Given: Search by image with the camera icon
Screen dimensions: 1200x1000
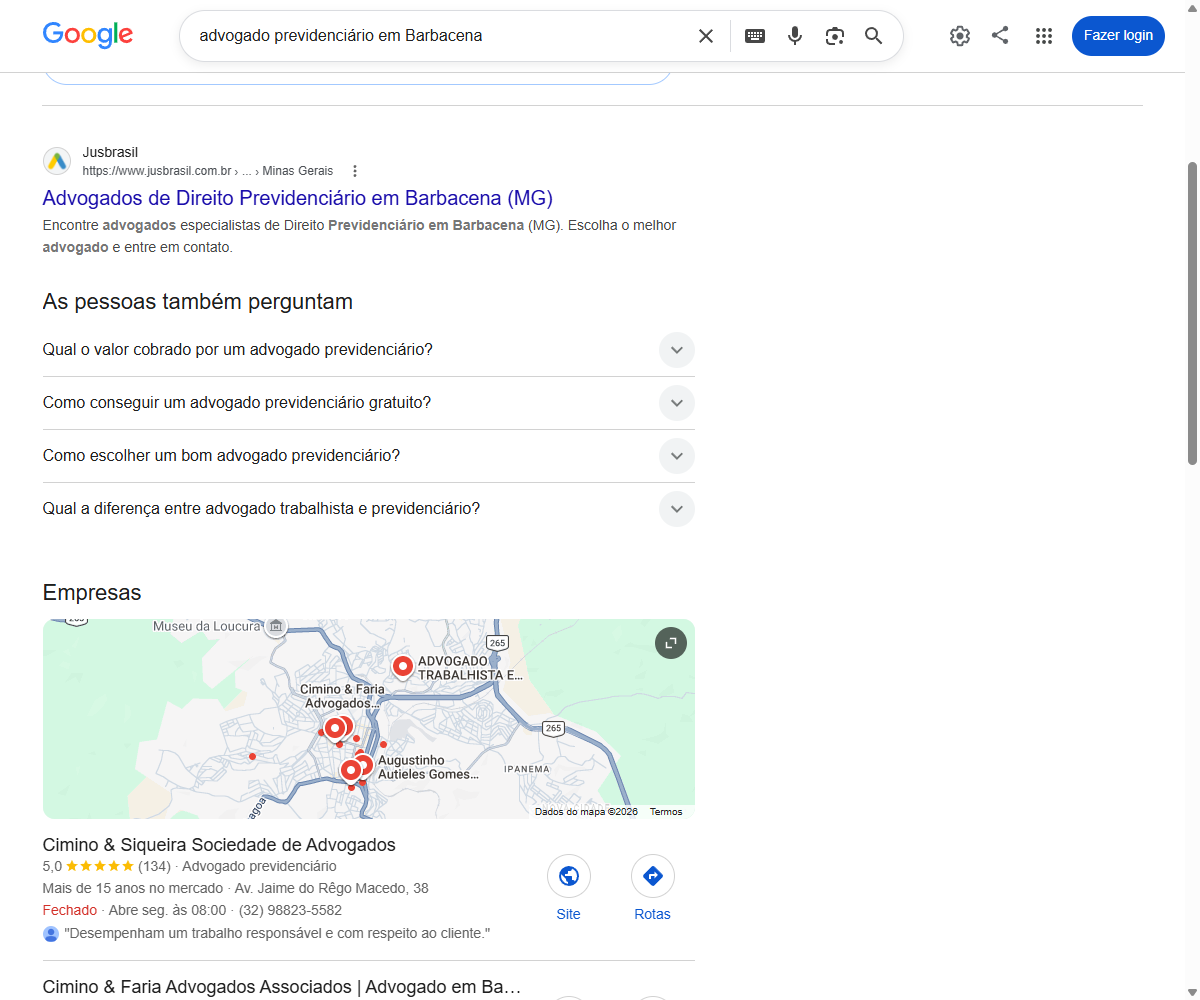Looking at the screenshot, I should 835,36.
